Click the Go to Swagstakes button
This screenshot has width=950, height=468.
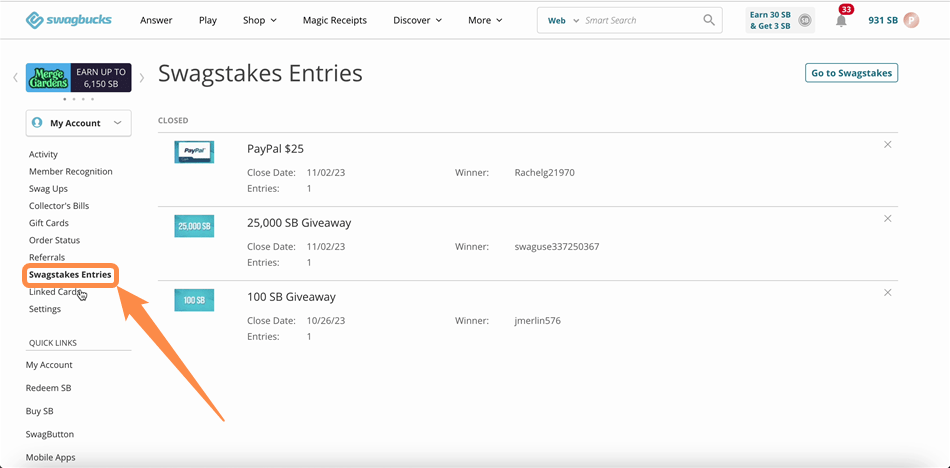click(x=851, y=73)
